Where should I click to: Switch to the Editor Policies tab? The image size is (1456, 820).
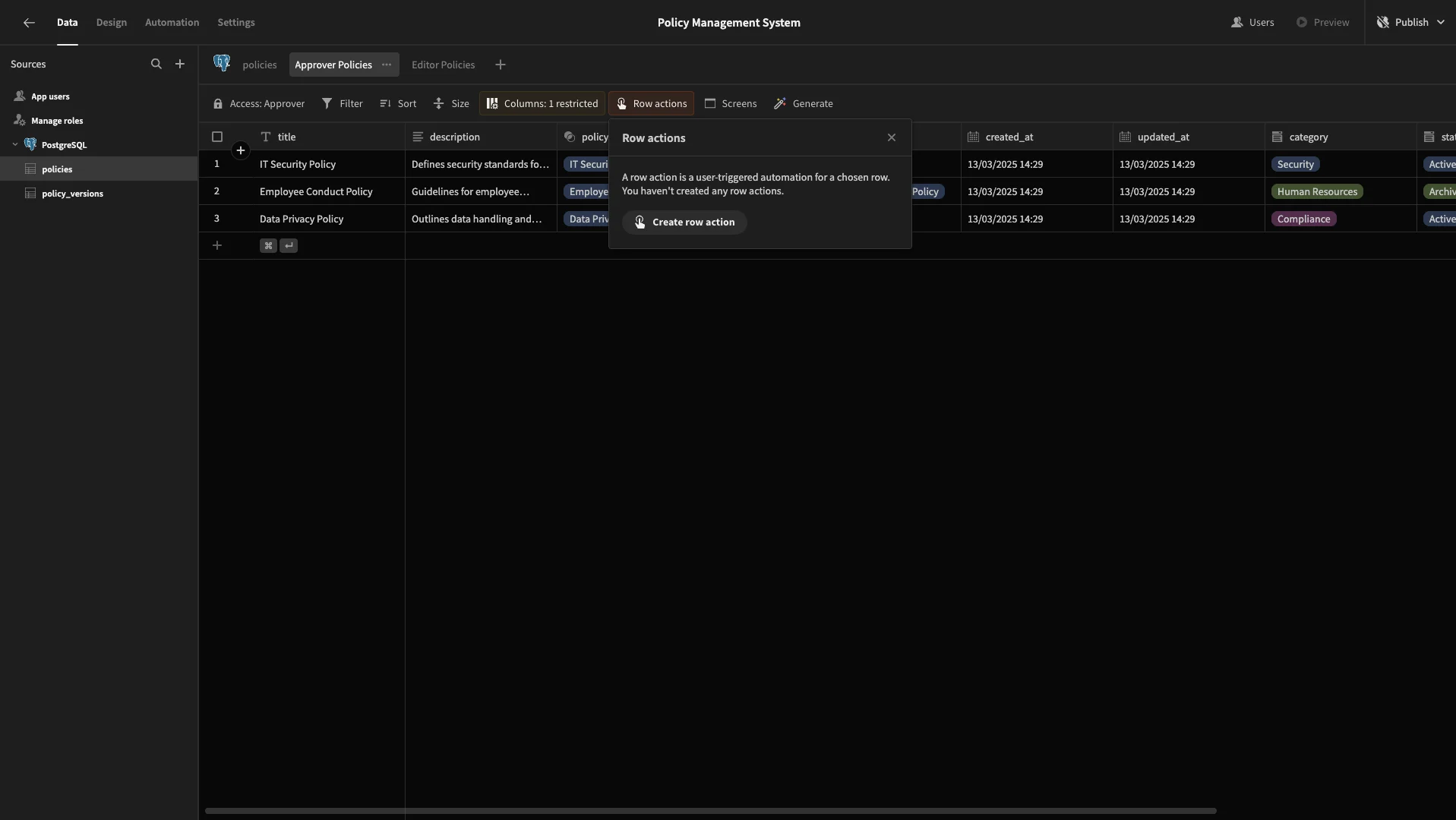click(x=444, y=65)
